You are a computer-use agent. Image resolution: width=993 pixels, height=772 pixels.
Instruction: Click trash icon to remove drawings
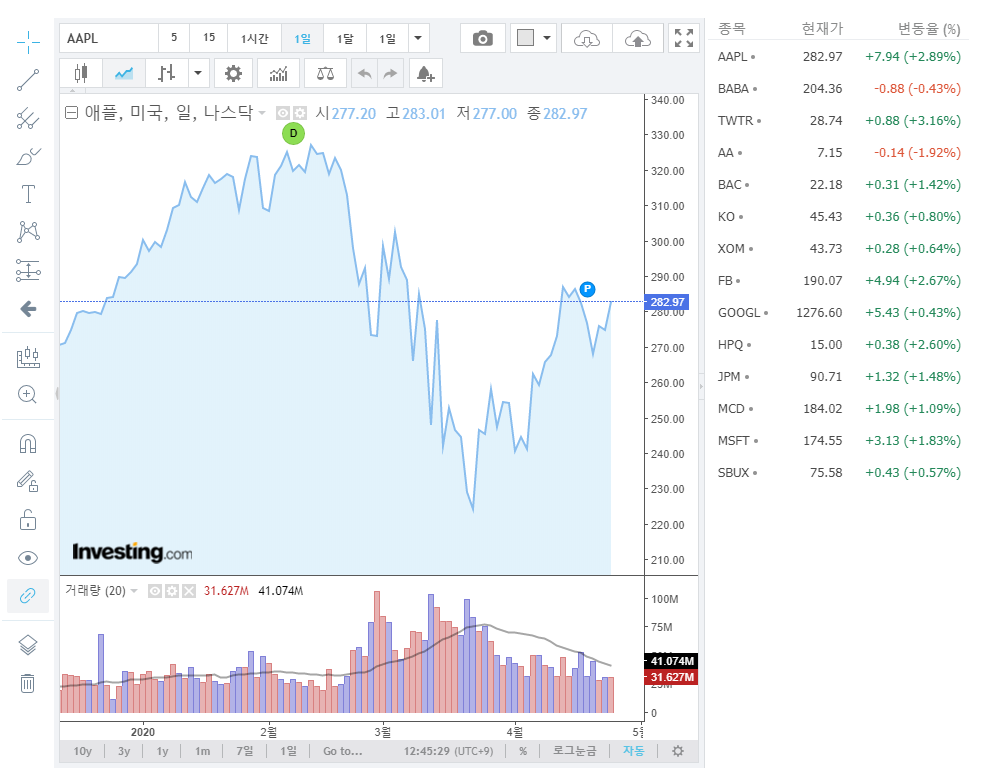(28, 683)
